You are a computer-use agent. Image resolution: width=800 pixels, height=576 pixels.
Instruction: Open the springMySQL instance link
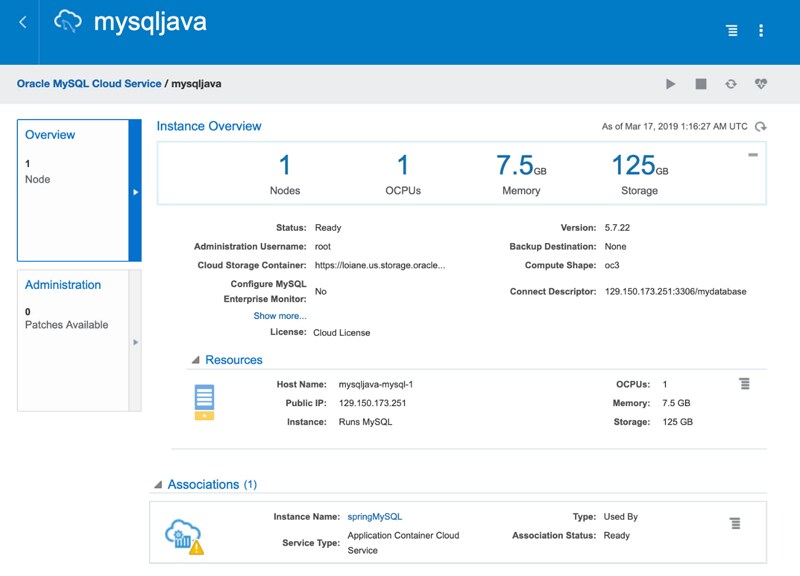(374, 517)
